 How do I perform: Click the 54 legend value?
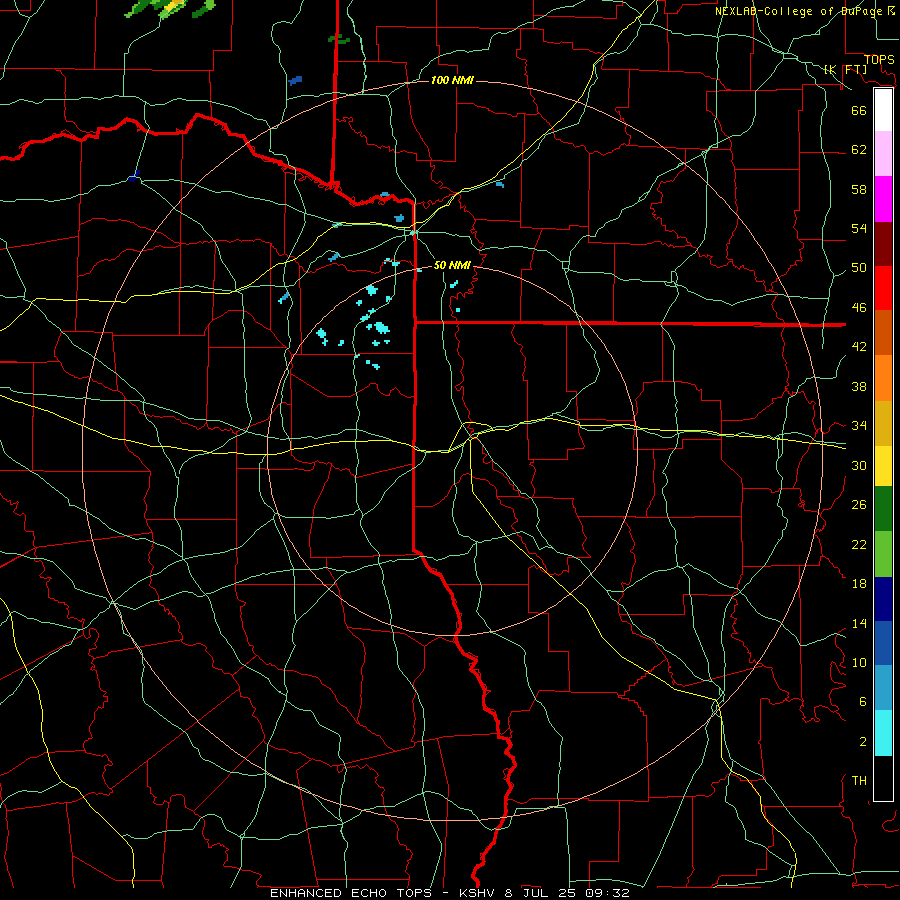[859, 228]
